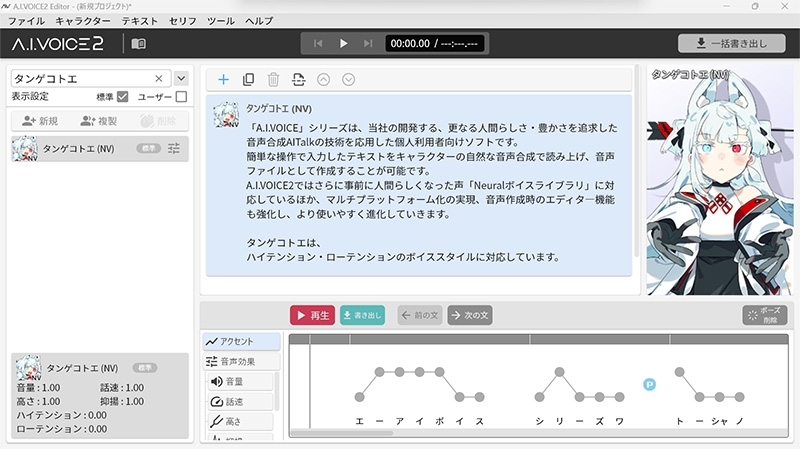Skip to previous track in transport bar
This screenshot has height=449, width=800.
click(x=318, y=43)
